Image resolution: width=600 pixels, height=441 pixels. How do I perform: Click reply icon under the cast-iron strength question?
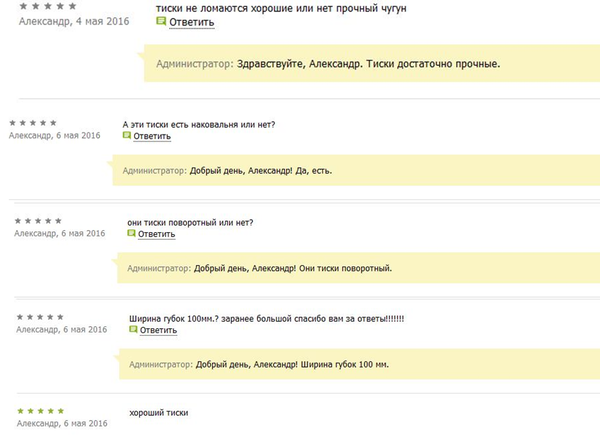coord(162,20)
